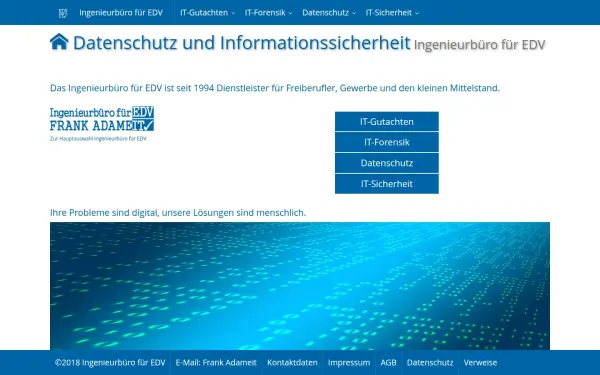Click the small logo icon in navbar
Viewport: 600px width, 375px height.
[x=63, y=13]
